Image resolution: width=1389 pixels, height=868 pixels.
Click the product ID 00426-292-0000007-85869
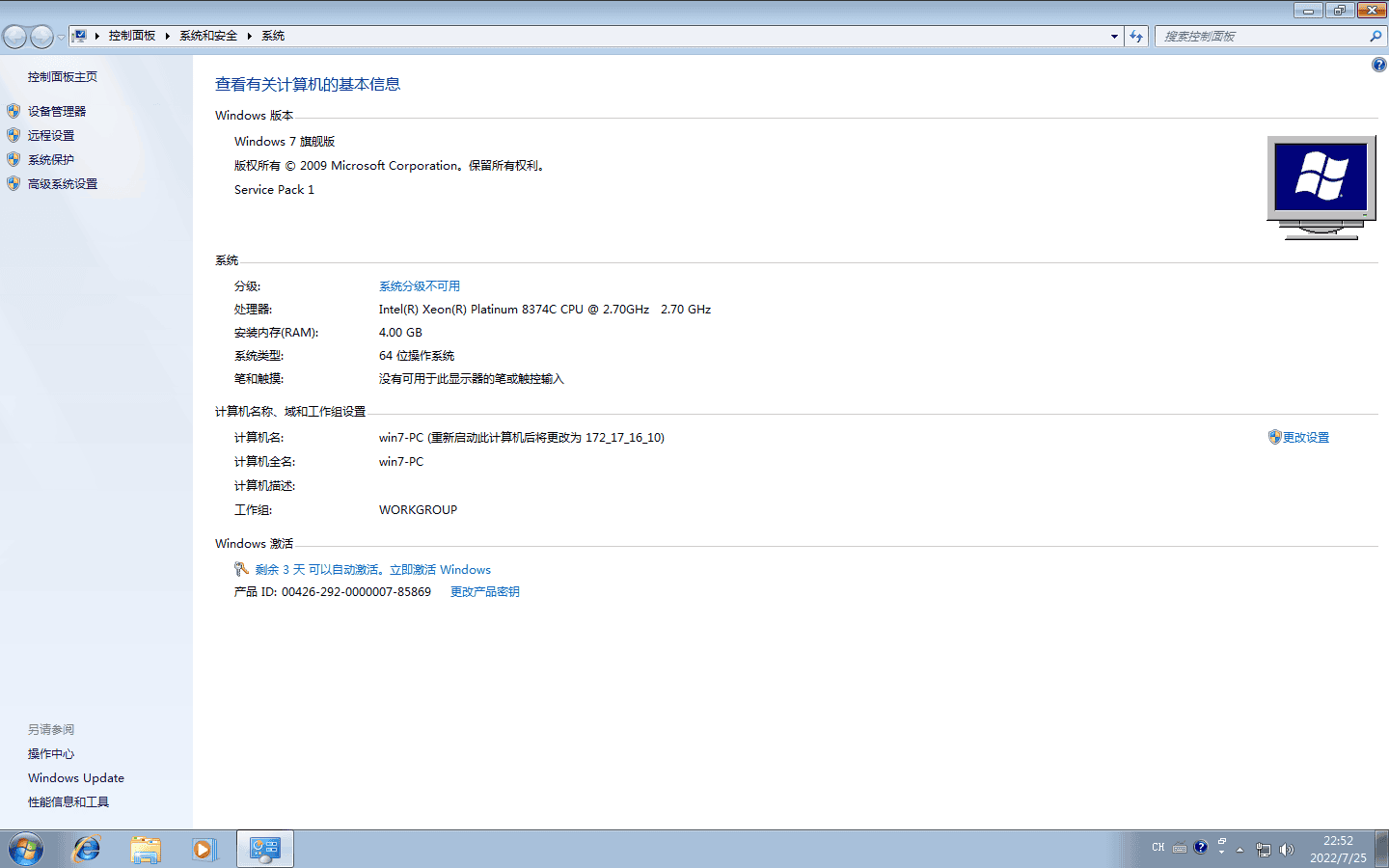pyautogui.click(x=356, y=592)
